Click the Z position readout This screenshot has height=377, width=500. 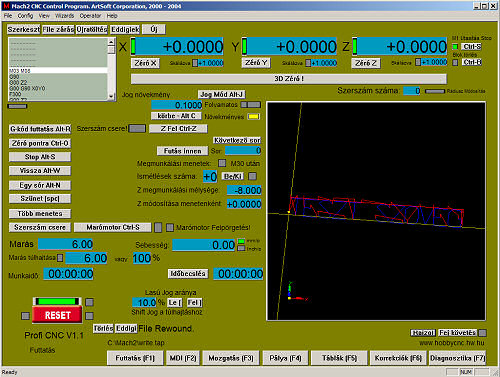coord(402,46)
